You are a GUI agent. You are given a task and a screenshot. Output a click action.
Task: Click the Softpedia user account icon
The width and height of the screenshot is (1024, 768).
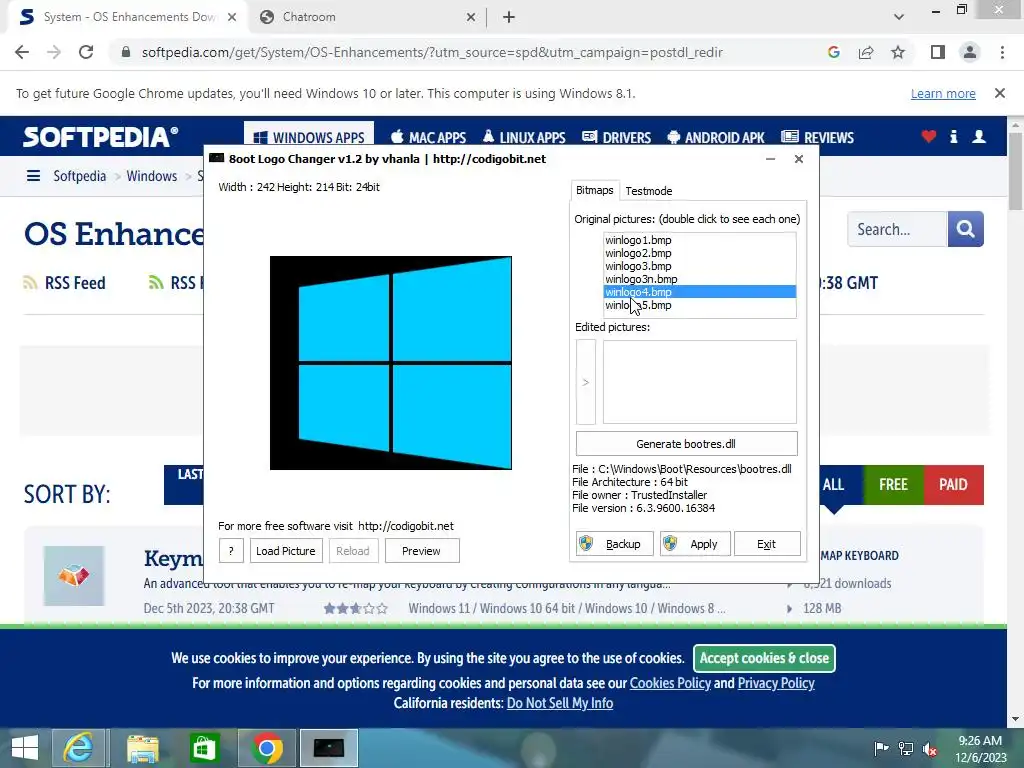click(979, 136)
